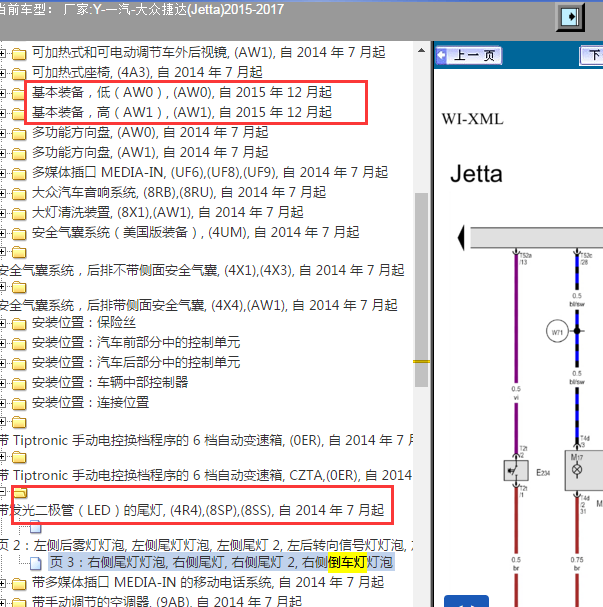Expand 安装位置：连接位置 tree node
The height and width of the screenshot is (607, 603).
point(2,404)
